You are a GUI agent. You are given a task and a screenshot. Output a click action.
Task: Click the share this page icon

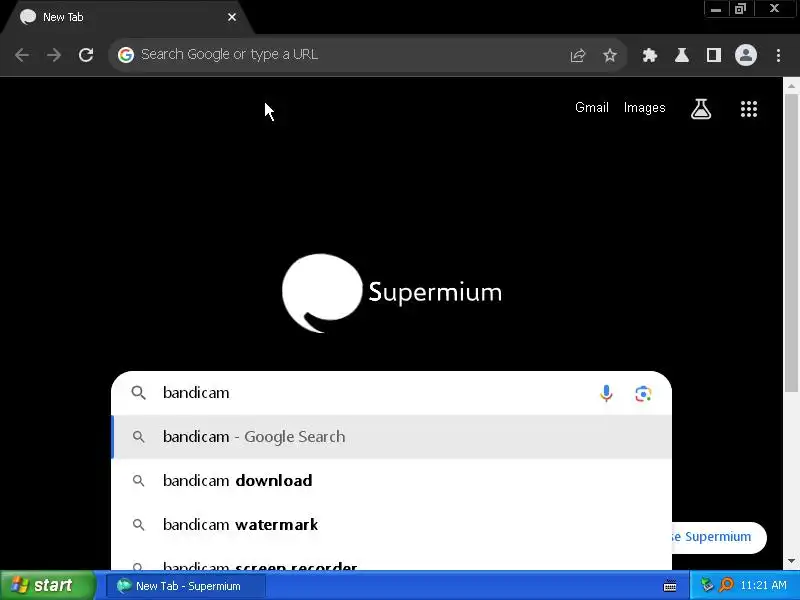pyautogui.click(x=578, y=55)
